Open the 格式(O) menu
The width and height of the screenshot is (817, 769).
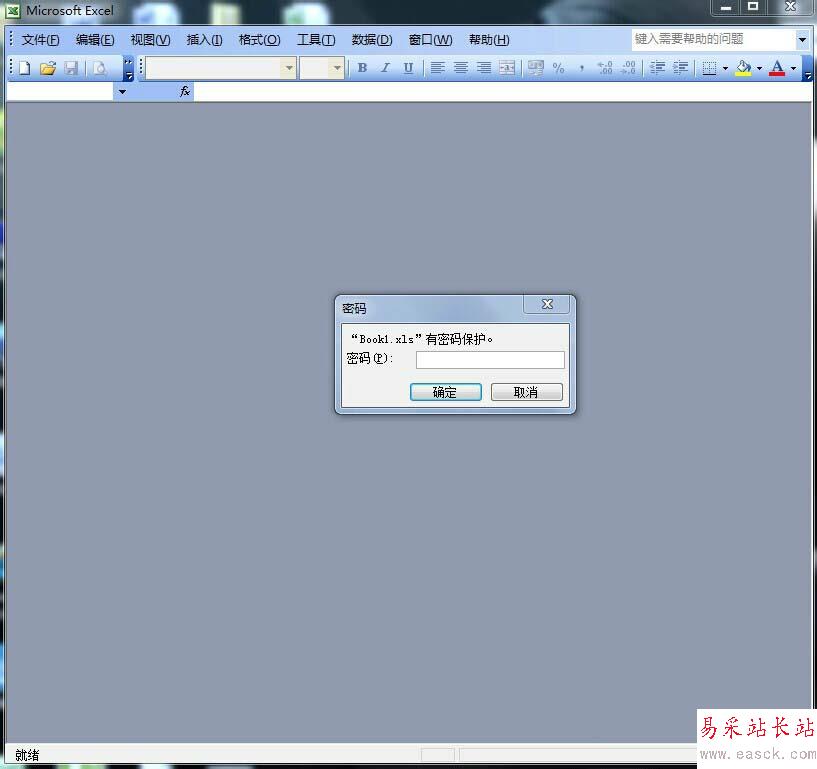click(259, 40)
